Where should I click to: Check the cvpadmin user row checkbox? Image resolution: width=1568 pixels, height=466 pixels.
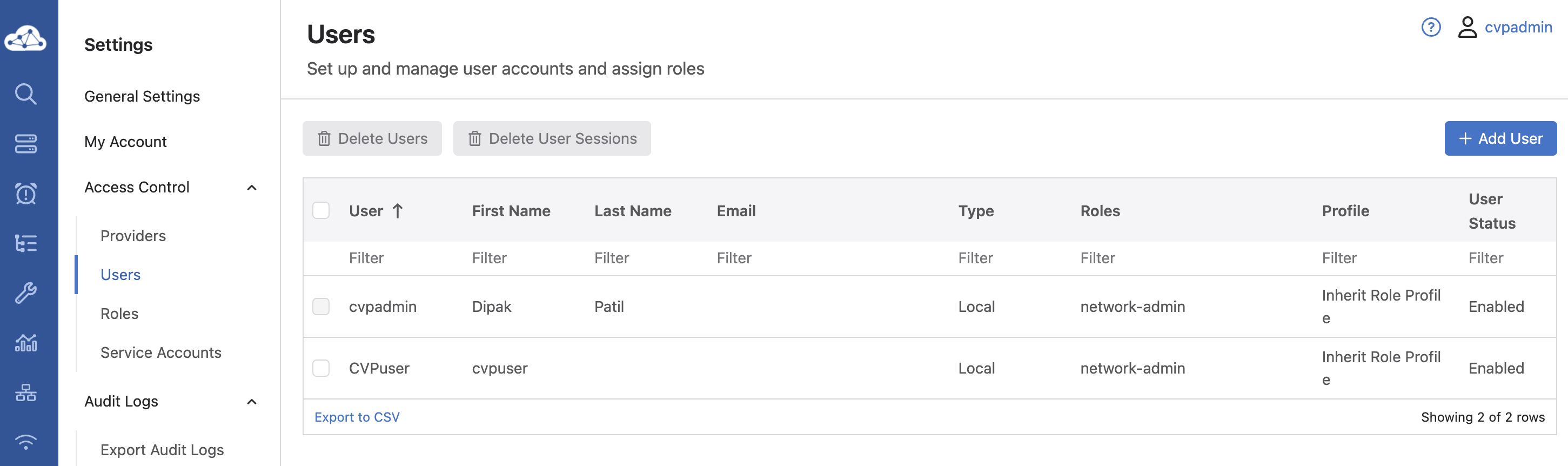[321, 307]
